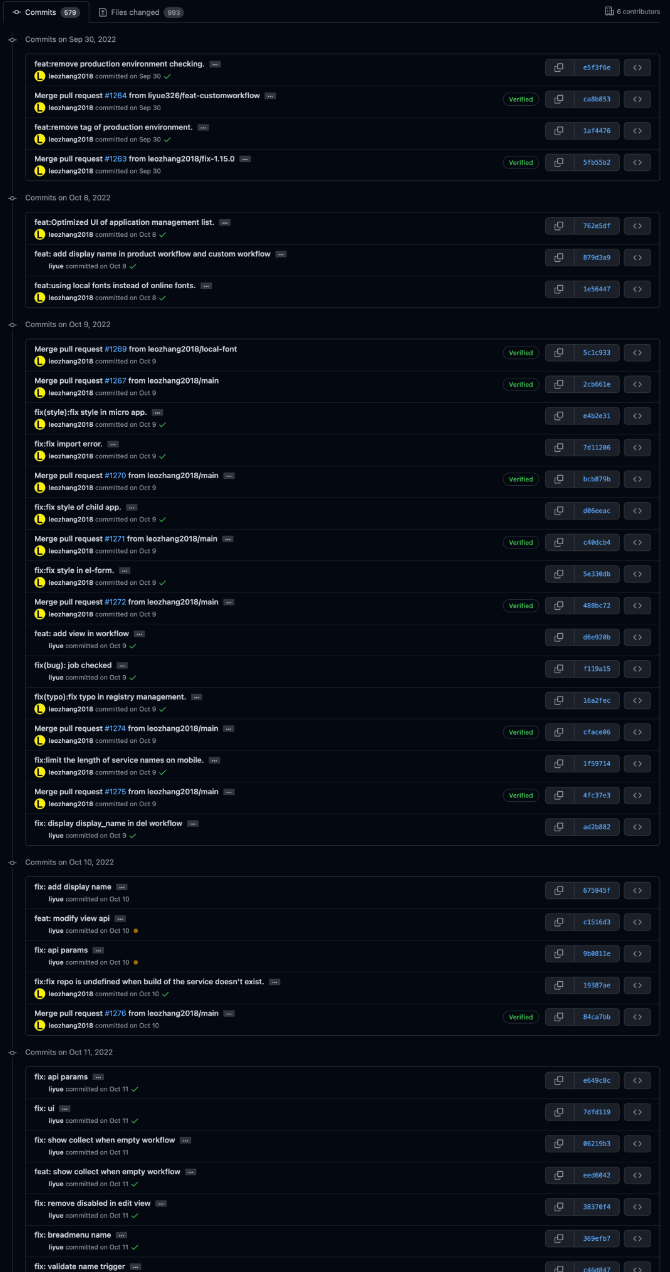Image resolution: width=670 pixels, height=1272 pixels.
Task: Click green check status on e5f3f6e commit
Action: coord(168,76)
